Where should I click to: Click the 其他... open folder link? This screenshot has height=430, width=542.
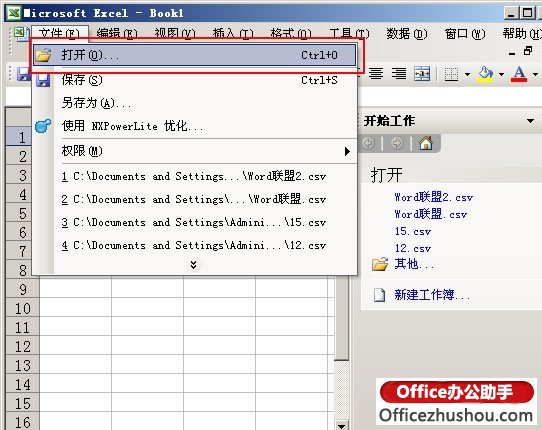coord(414,264)
